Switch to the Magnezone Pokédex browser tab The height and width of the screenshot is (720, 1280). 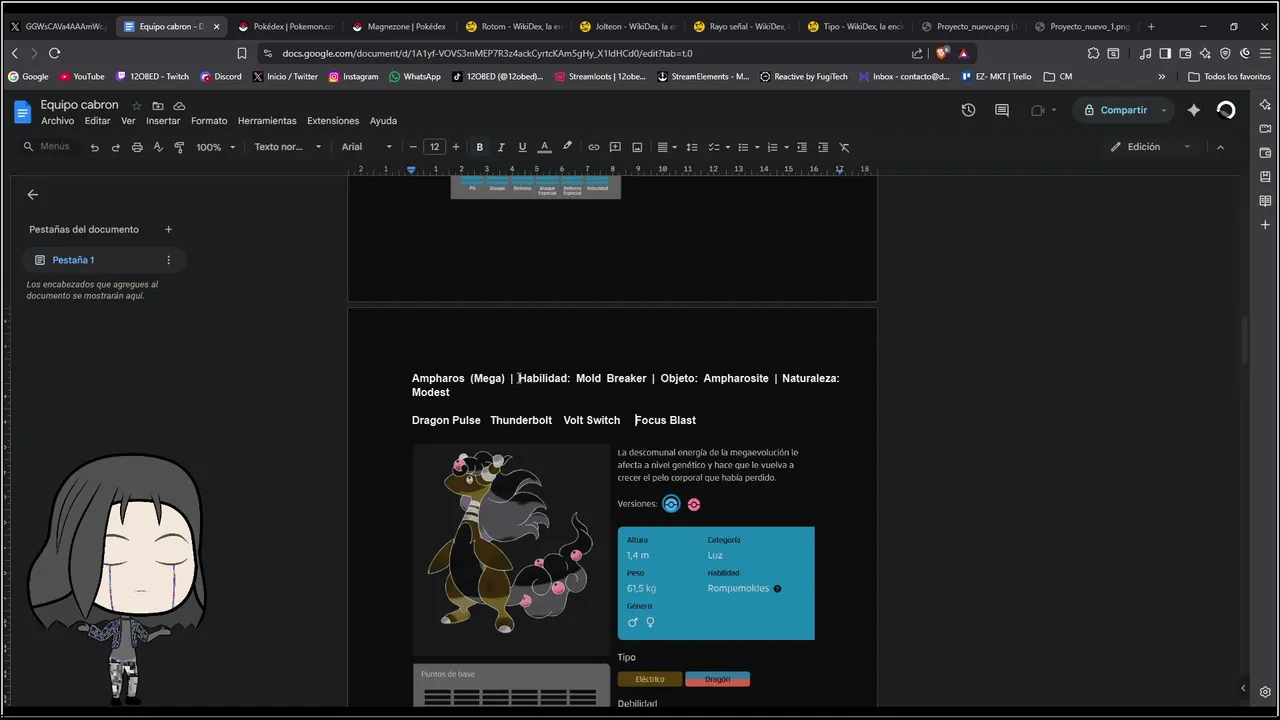399,27
